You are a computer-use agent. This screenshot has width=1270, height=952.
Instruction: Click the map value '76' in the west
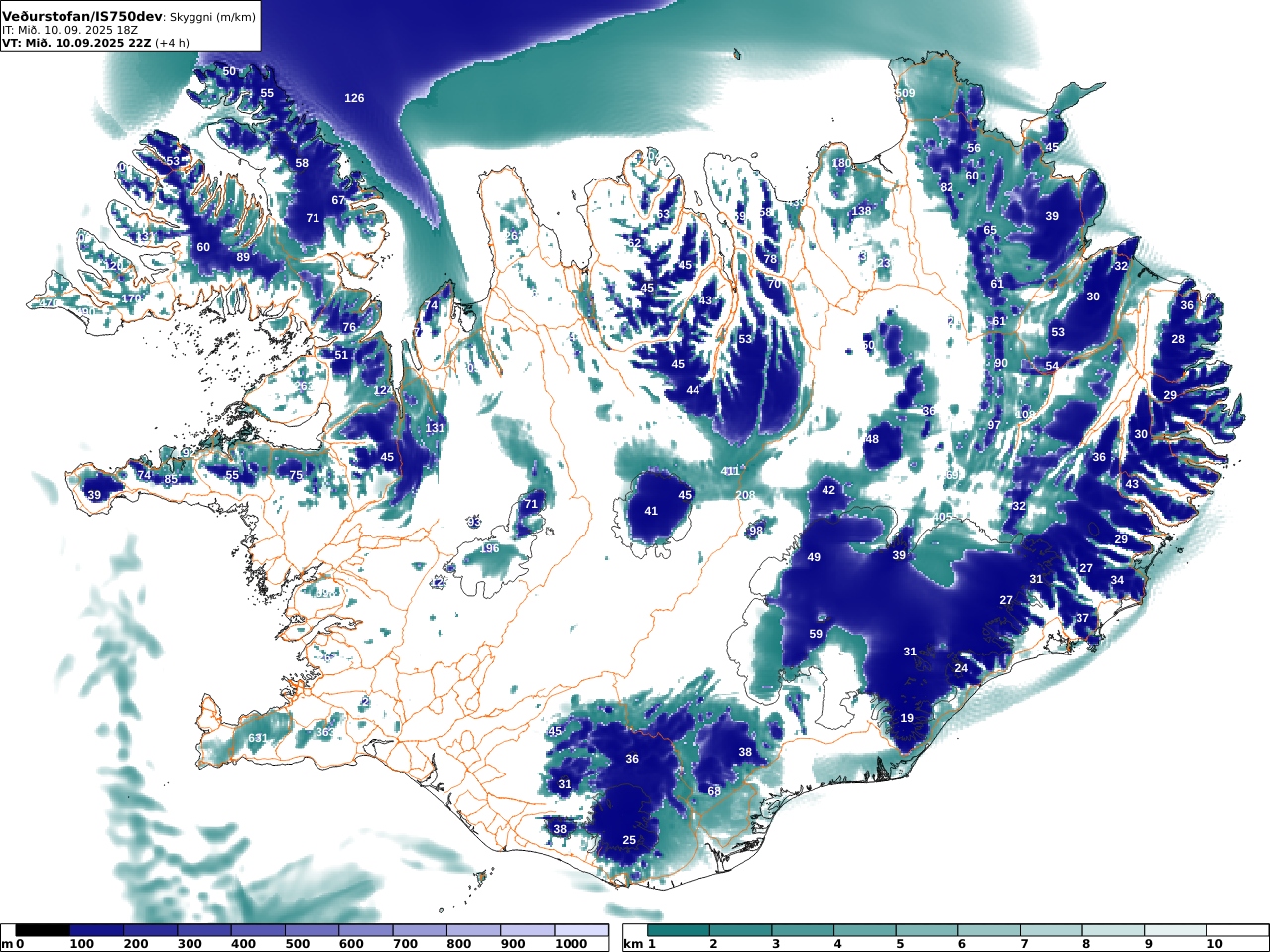coord(349,327)
